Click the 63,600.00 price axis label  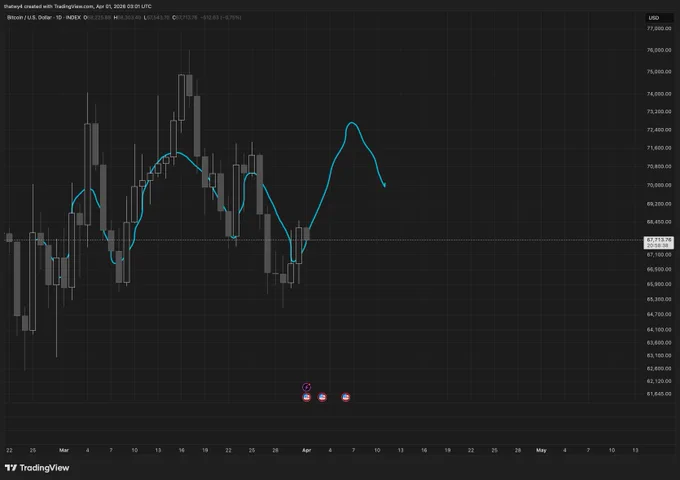pos(659,343)
